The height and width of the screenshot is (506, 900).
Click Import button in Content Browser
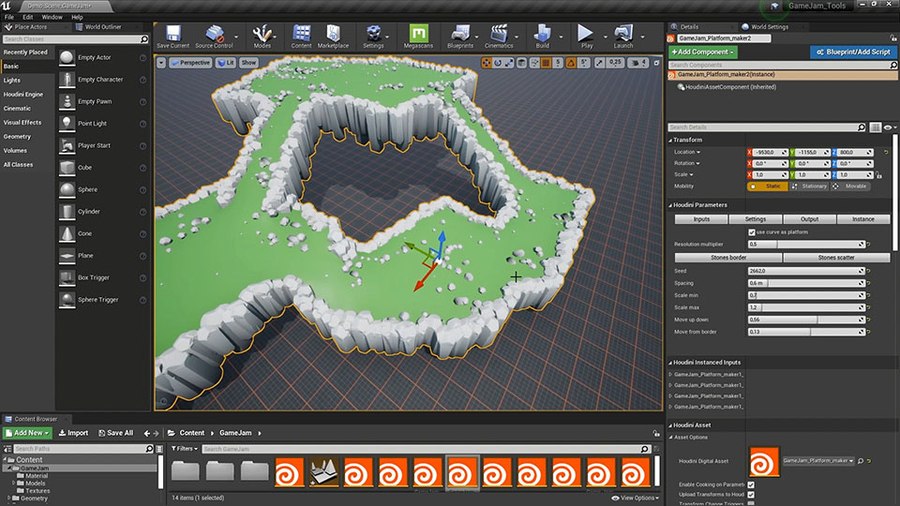(73, 433)
